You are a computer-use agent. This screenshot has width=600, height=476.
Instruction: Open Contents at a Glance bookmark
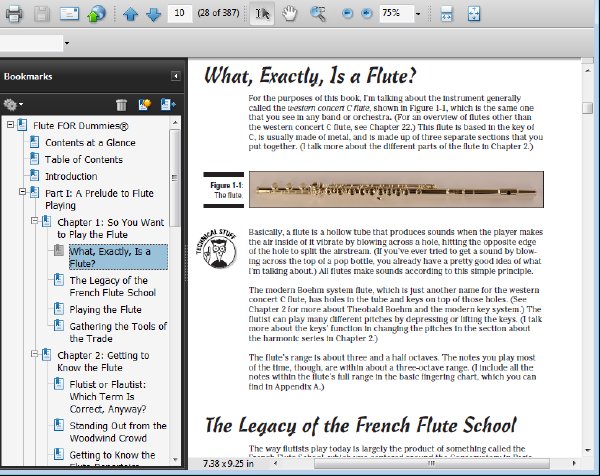pyautogui.click(x=90, y=143)
